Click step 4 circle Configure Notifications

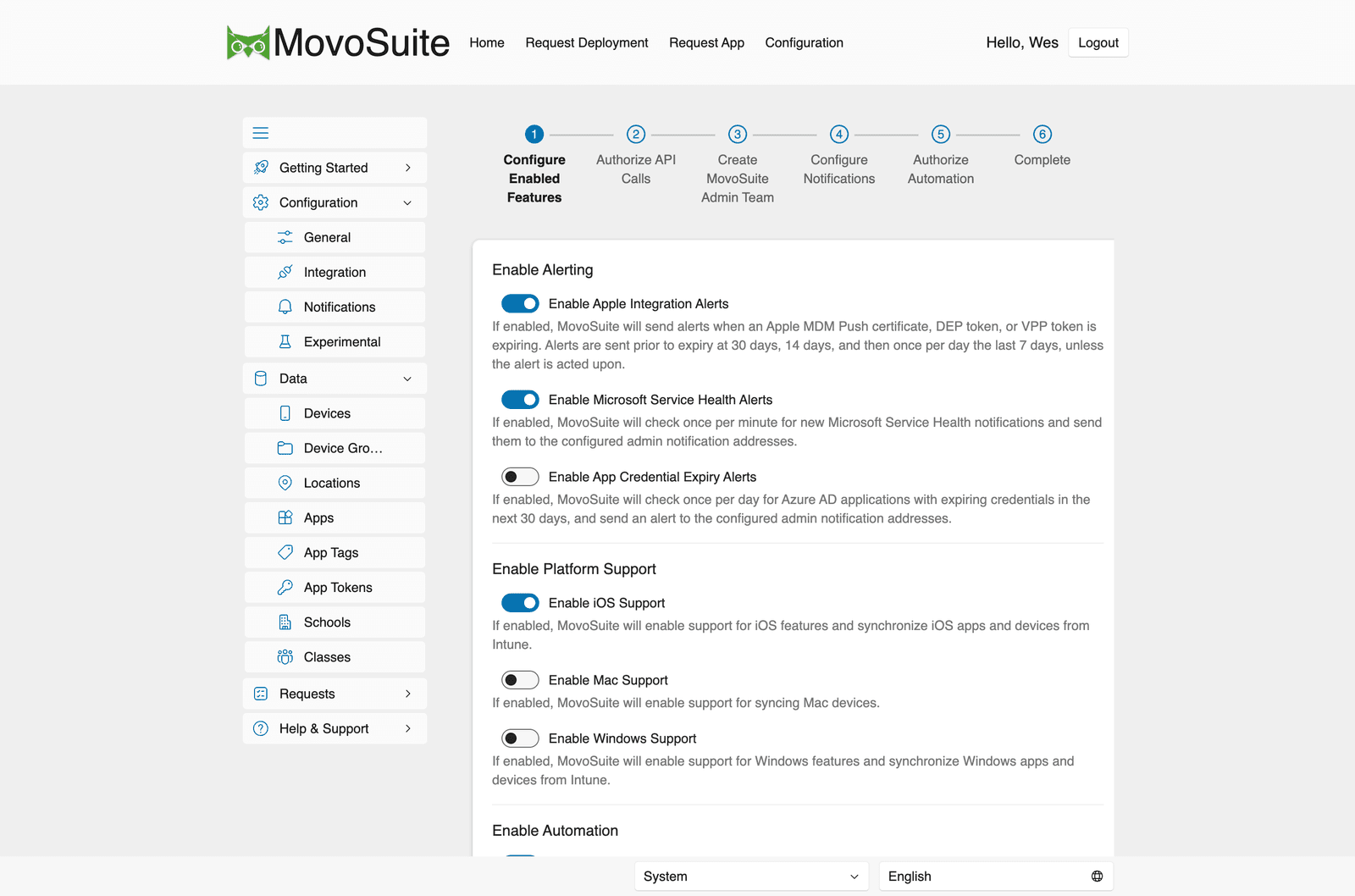point(839,135)
